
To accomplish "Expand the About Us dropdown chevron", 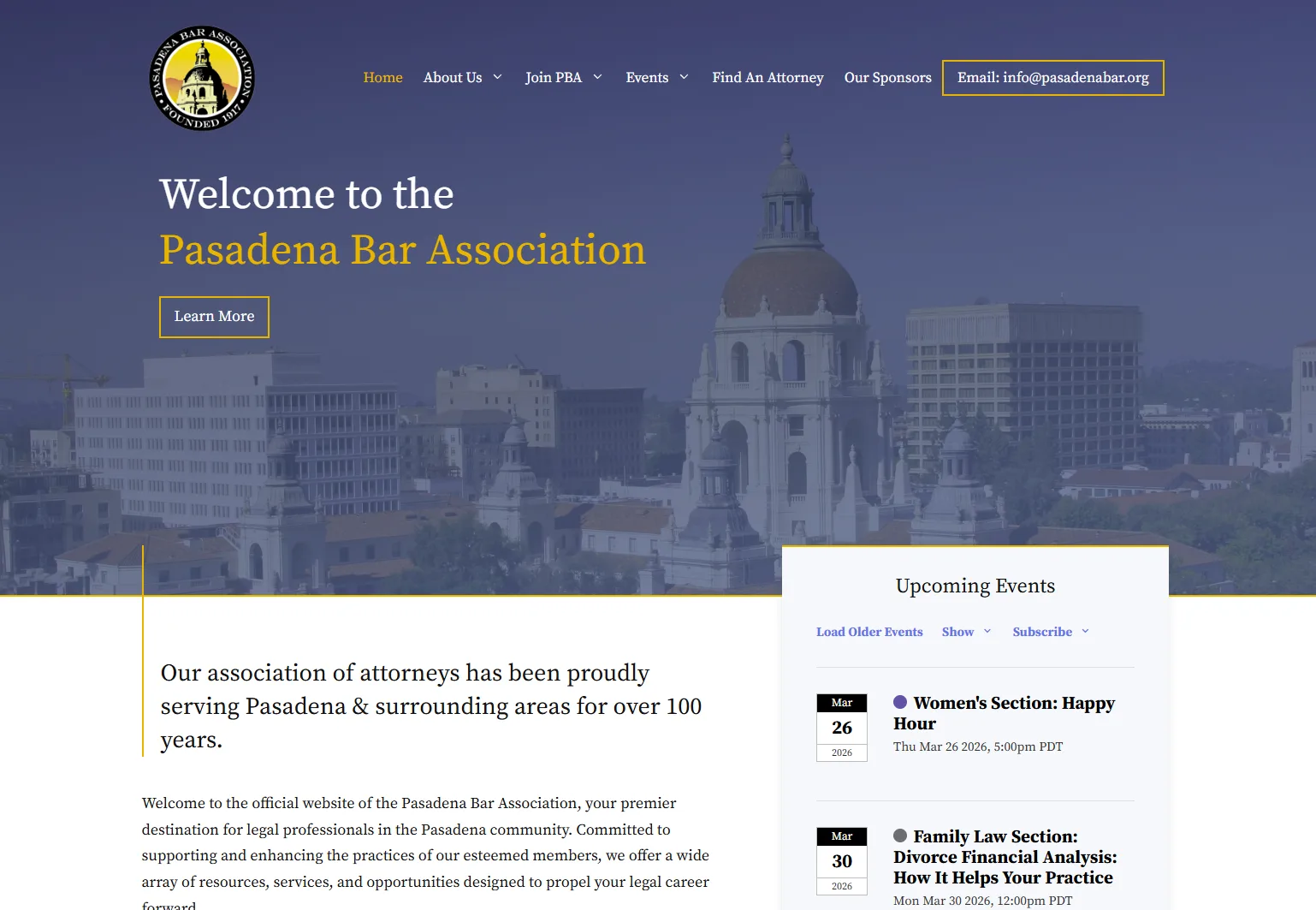I will pyautogui.click(x=497, y=77).
